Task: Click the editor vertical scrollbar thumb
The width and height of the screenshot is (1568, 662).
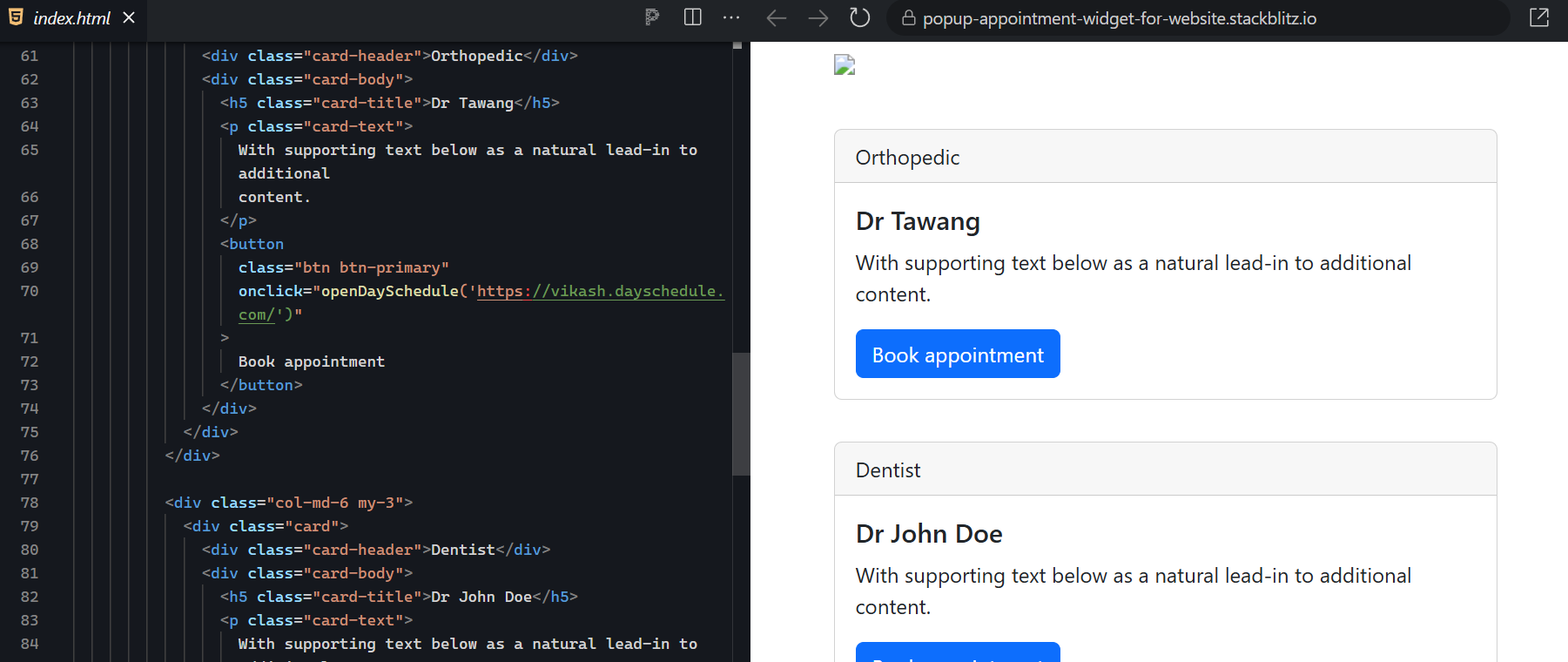Action: [x=741, y=414]
